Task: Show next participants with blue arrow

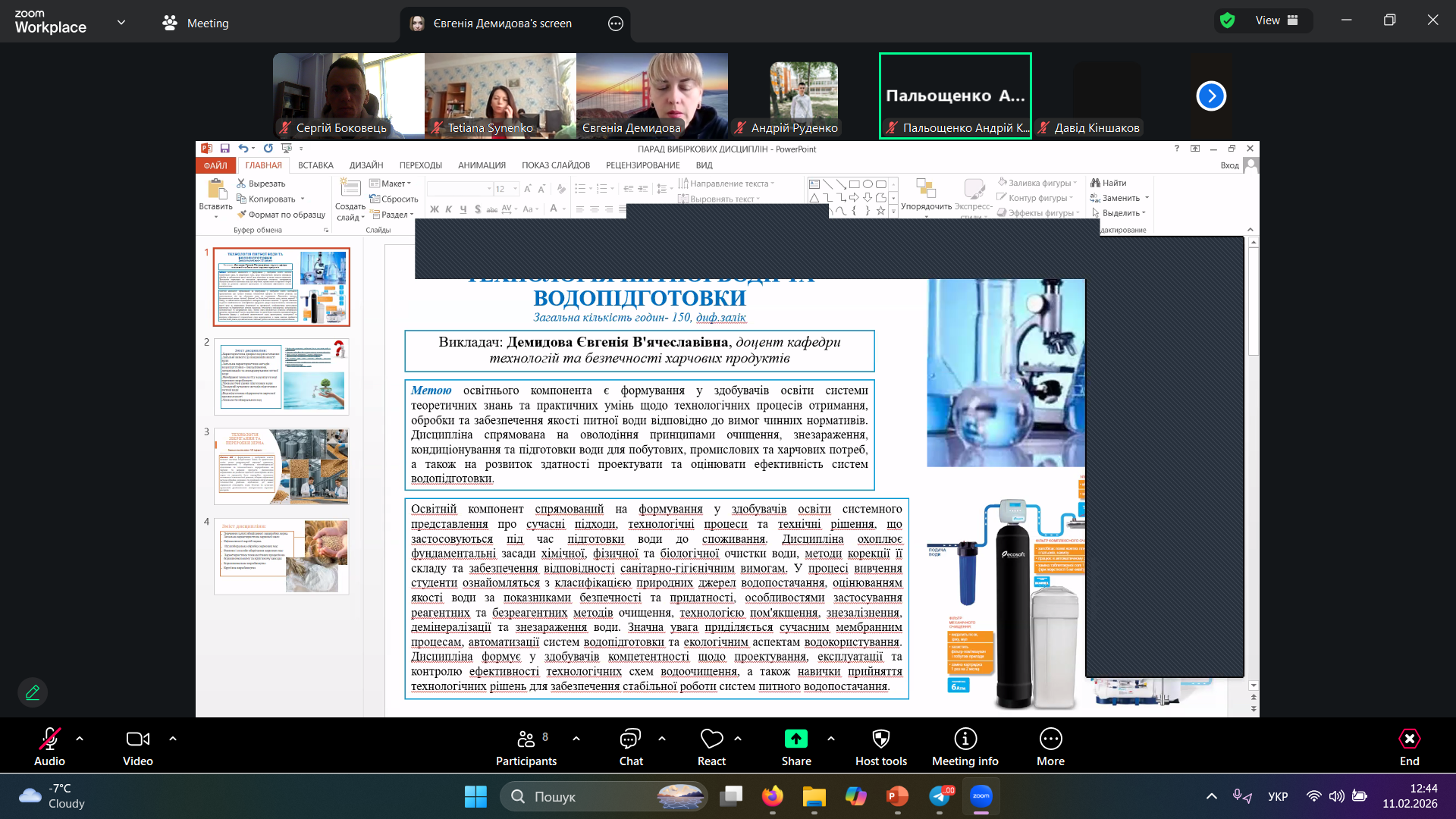Action: pos(1211,96)
